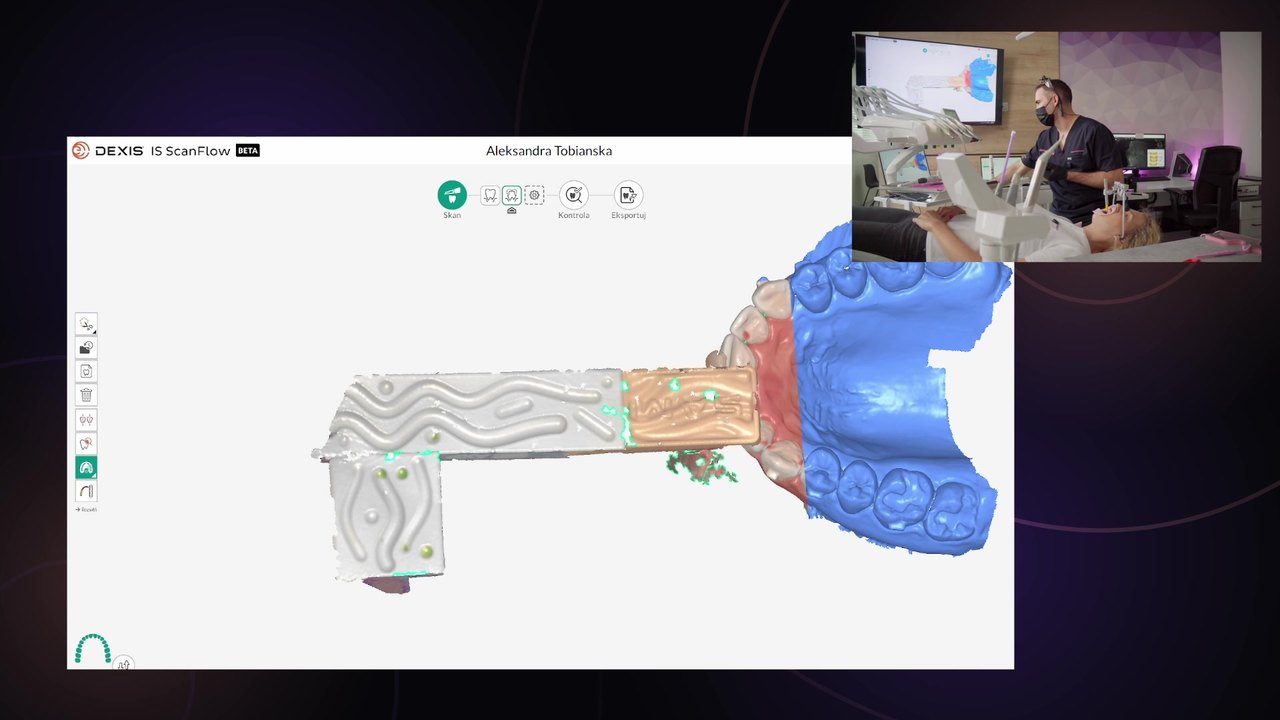Viewport: 1280px width, 720px height.
Task: Expand the toolbar via Rozwiń
Action: pyautogui.click(x=86, y=510)
